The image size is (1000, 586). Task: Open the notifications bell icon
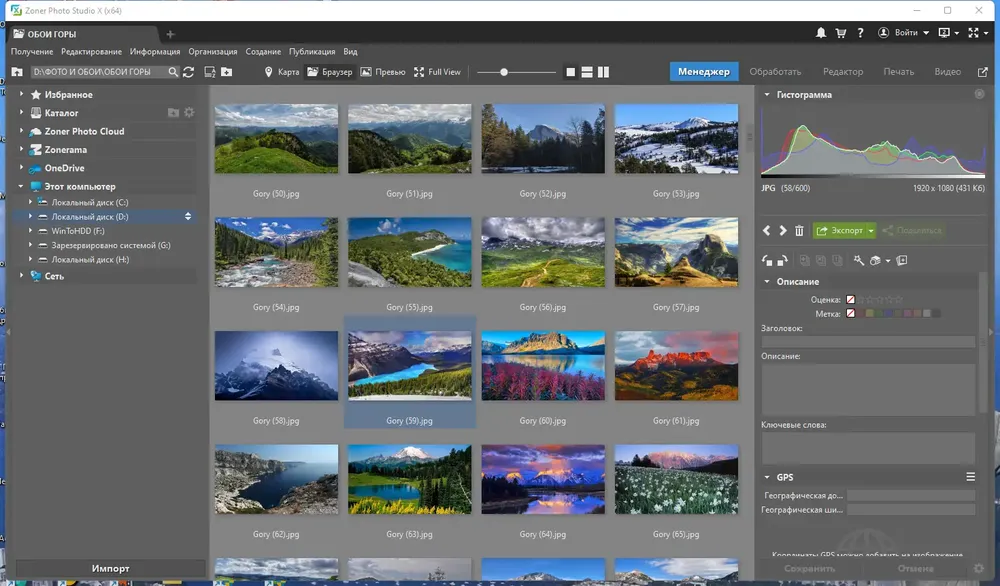(x=821, y=33)
